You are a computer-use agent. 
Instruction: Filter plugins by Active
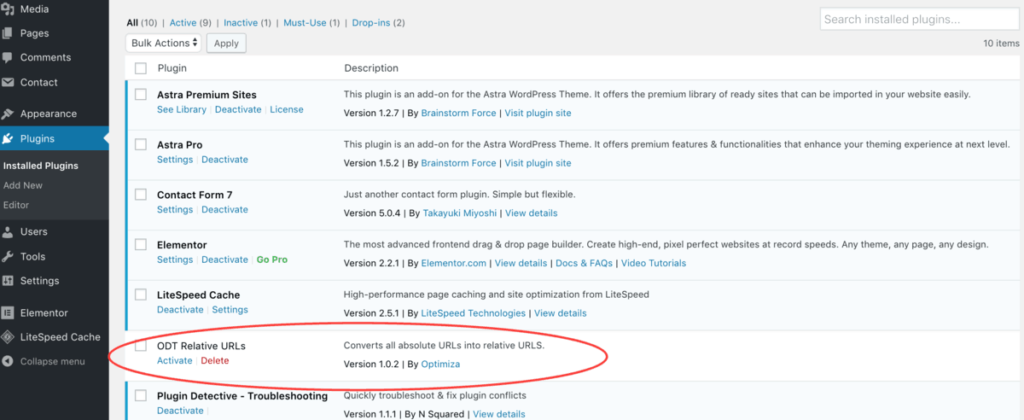coord(183,23)
